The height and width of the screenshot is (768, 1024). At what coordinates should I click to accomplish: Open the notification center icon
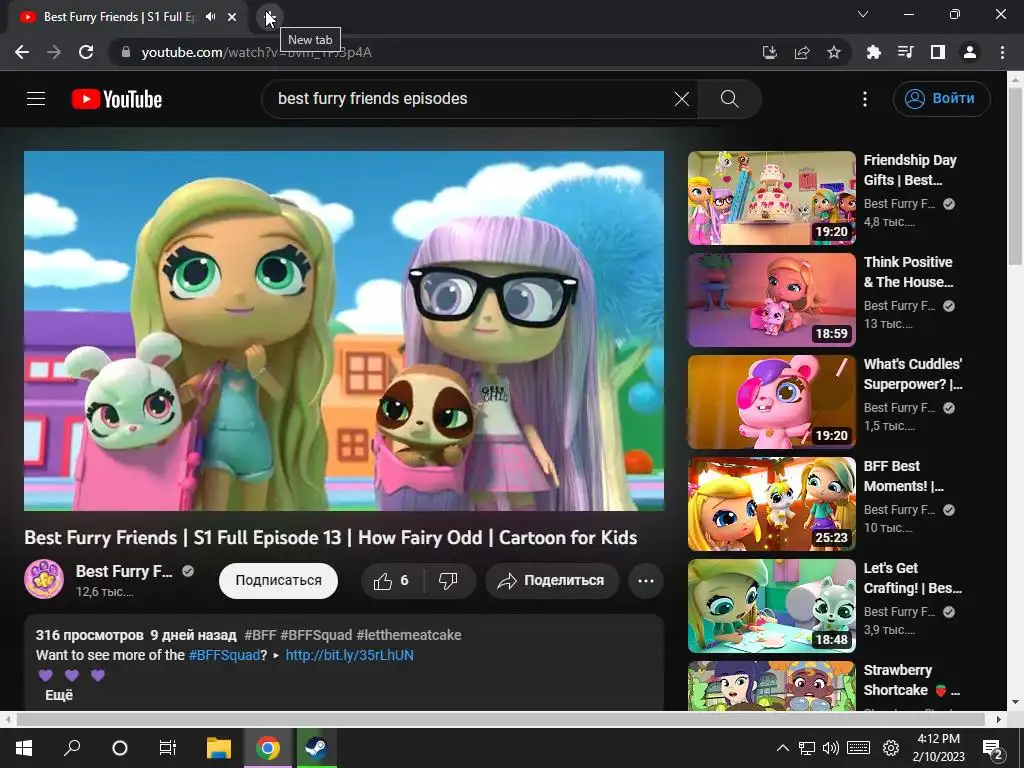pos(993,749)
